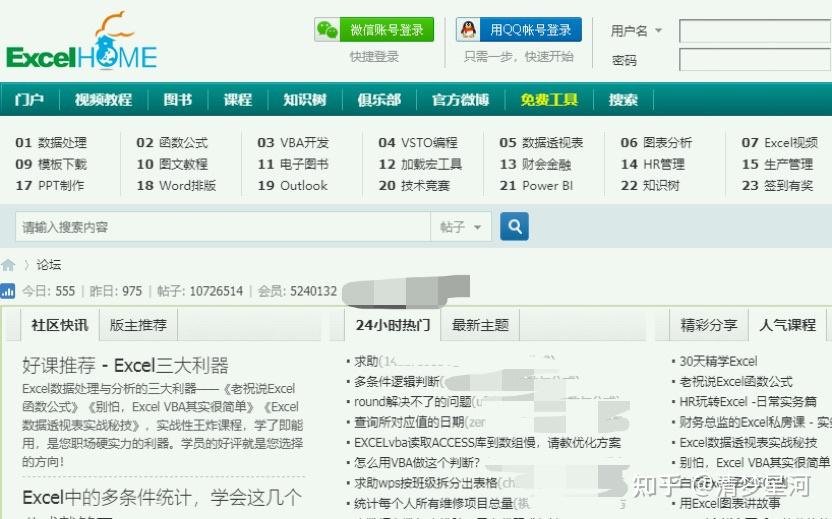832x519 pixels.
Task: Log in with 用QQ帐号登录 button
Action: coord(518,30)
